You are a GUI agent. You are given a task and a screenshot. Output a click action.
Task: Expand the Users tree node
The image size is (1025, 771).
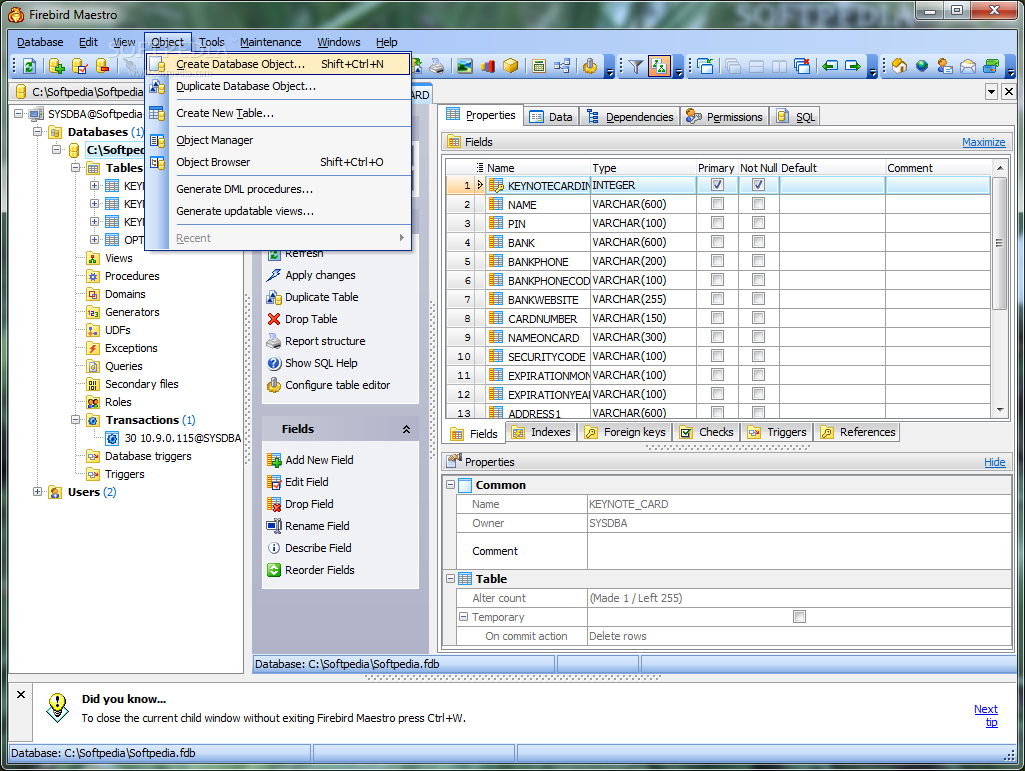click(x=37, y=492)
